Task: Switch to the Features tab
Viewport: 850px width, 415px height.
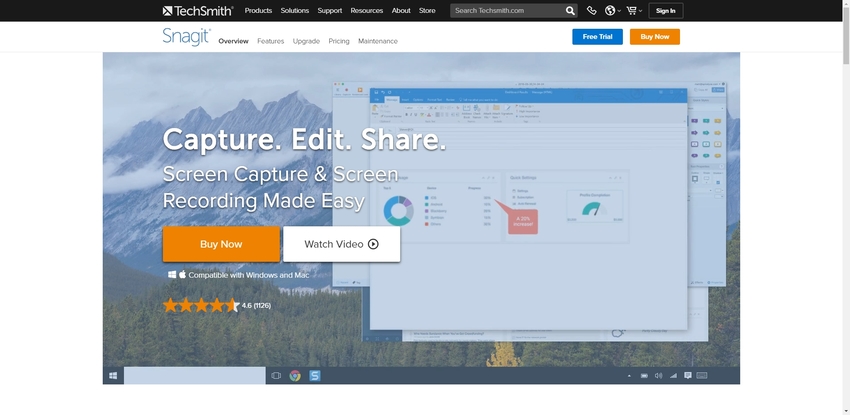Action: coord(271,41)
